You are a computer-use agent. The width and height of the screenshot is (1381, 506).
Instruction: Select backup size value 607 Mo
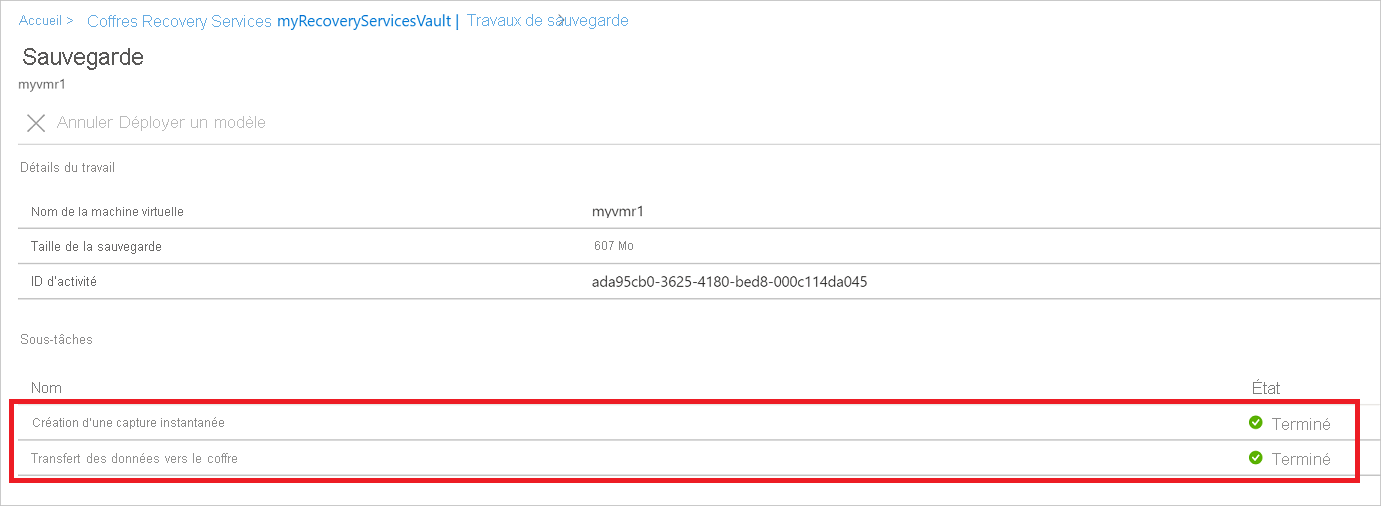613,246
